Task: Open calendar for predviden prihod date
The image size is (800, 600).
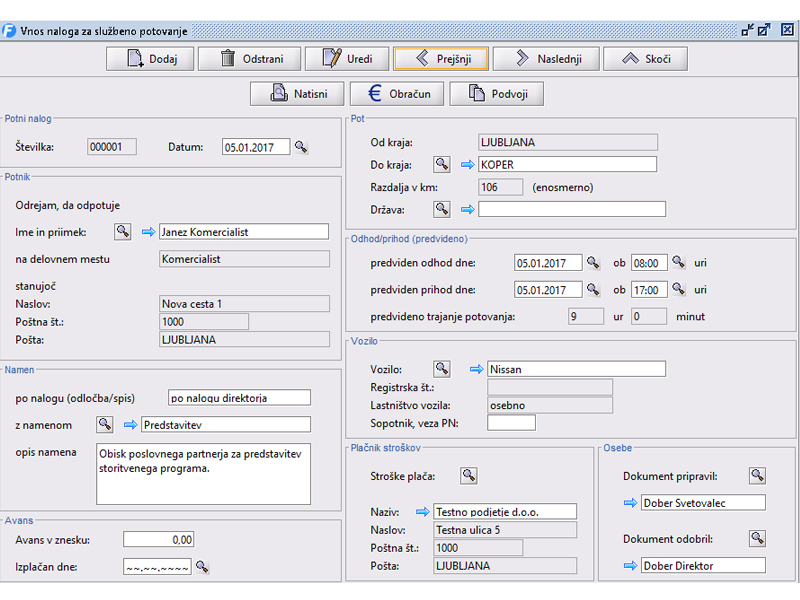Action: (593, 289)
